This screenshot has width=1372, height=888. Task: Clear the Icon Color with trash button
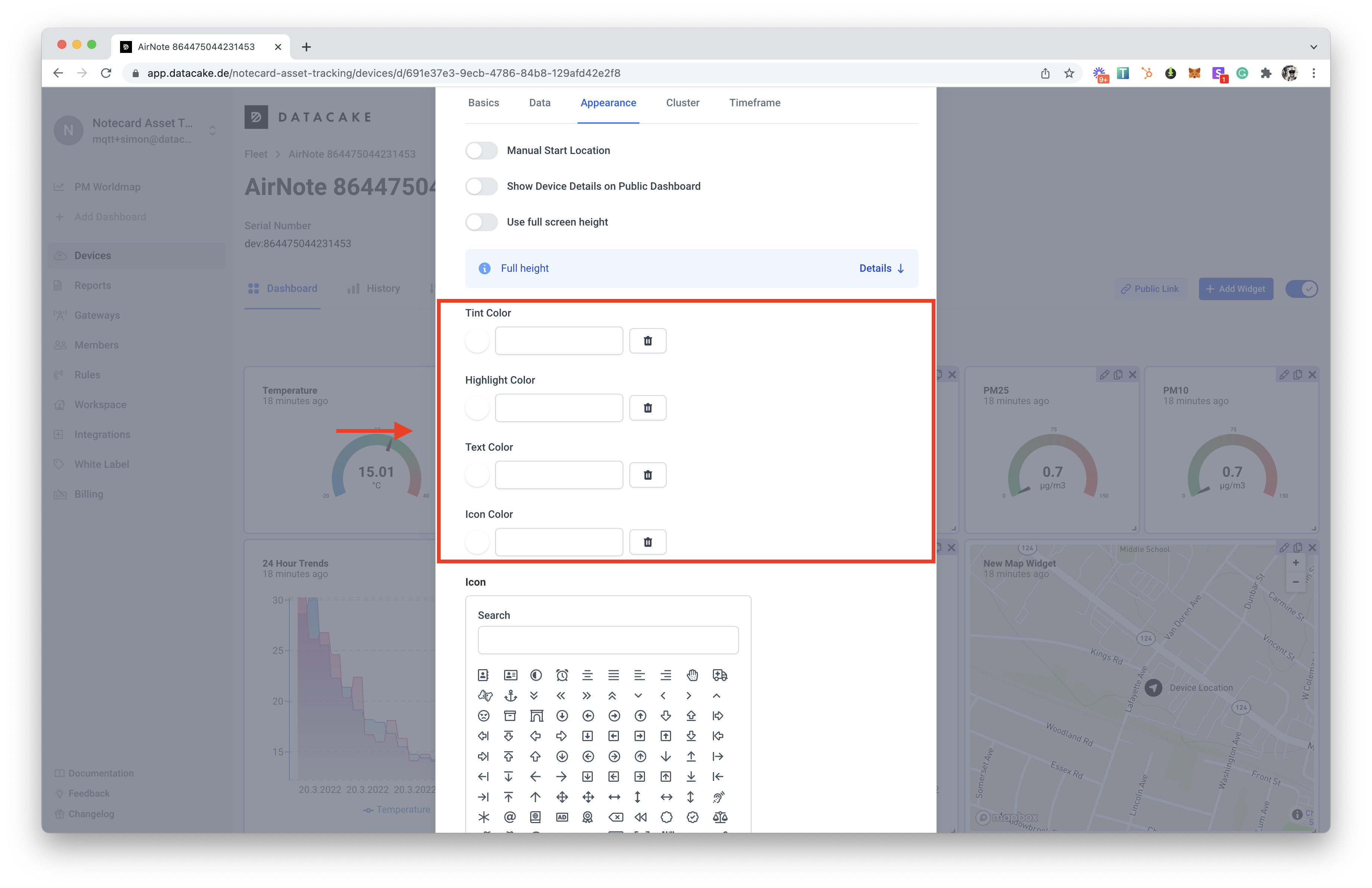(647, 542)
